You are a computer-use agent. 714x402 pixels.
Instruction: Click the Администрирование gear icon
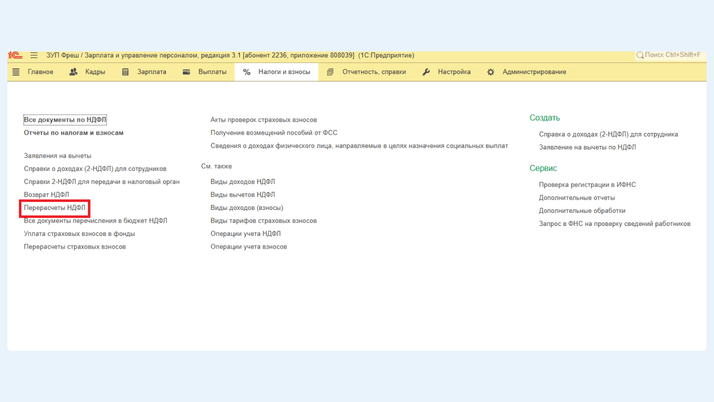[490, 72]
